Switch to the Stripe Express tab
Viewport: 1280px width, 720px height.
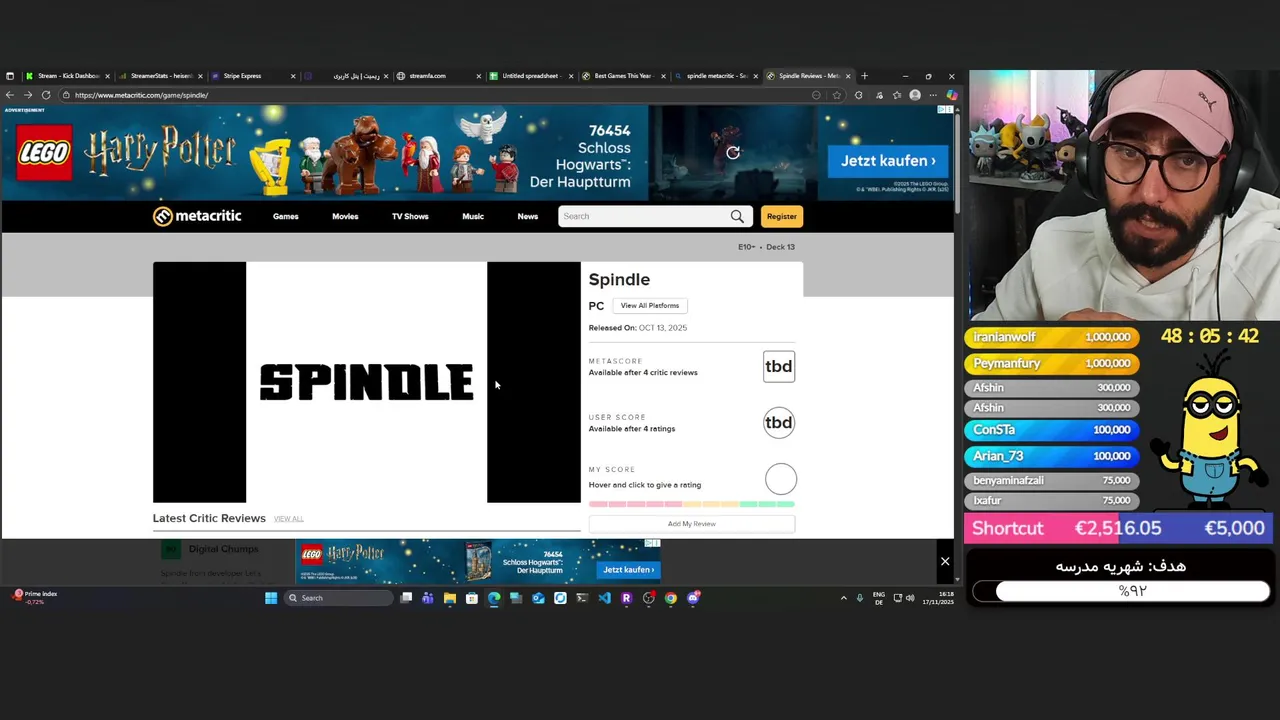[x=254, y=76]
